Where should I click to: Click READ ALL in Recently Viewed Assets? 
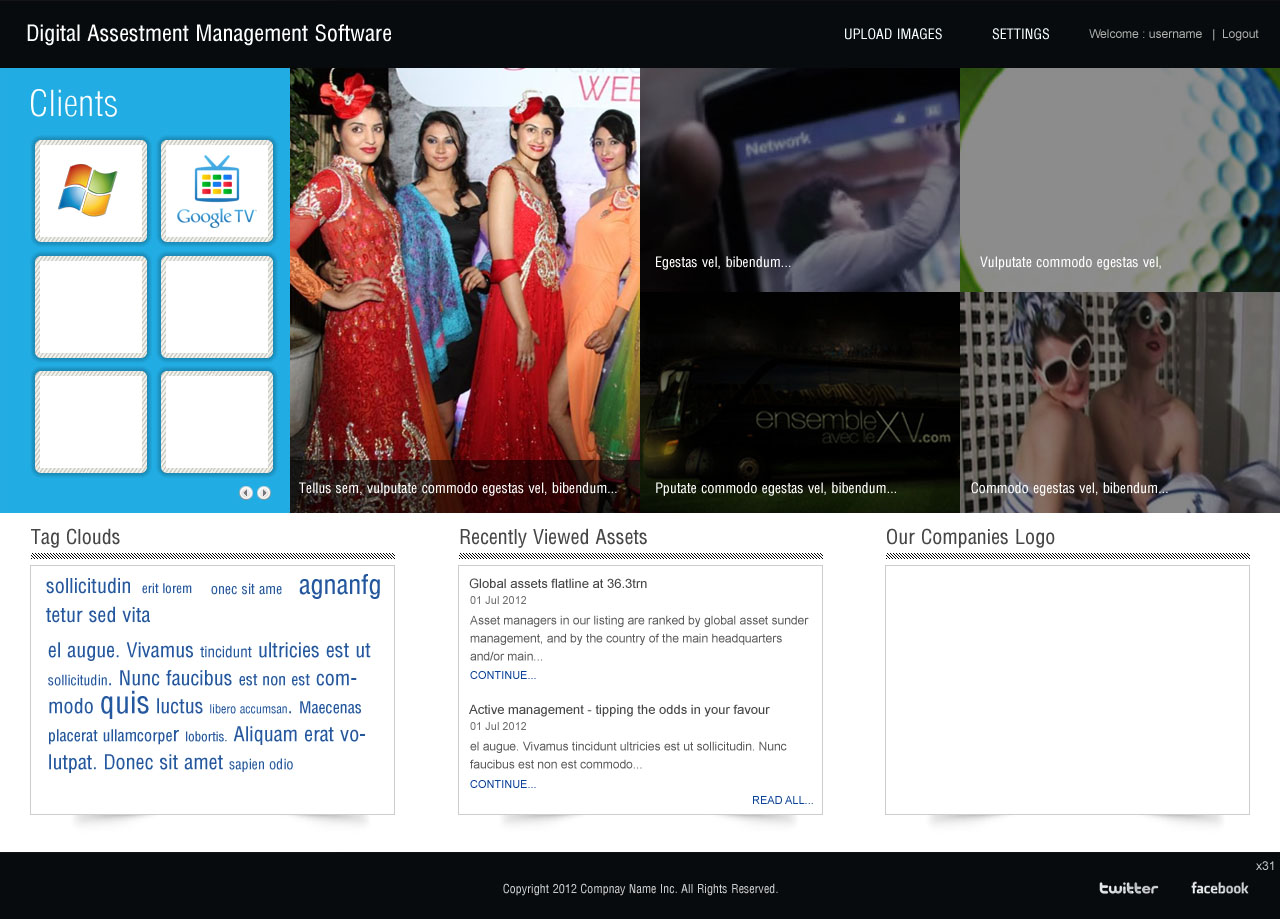coord(783,800)
